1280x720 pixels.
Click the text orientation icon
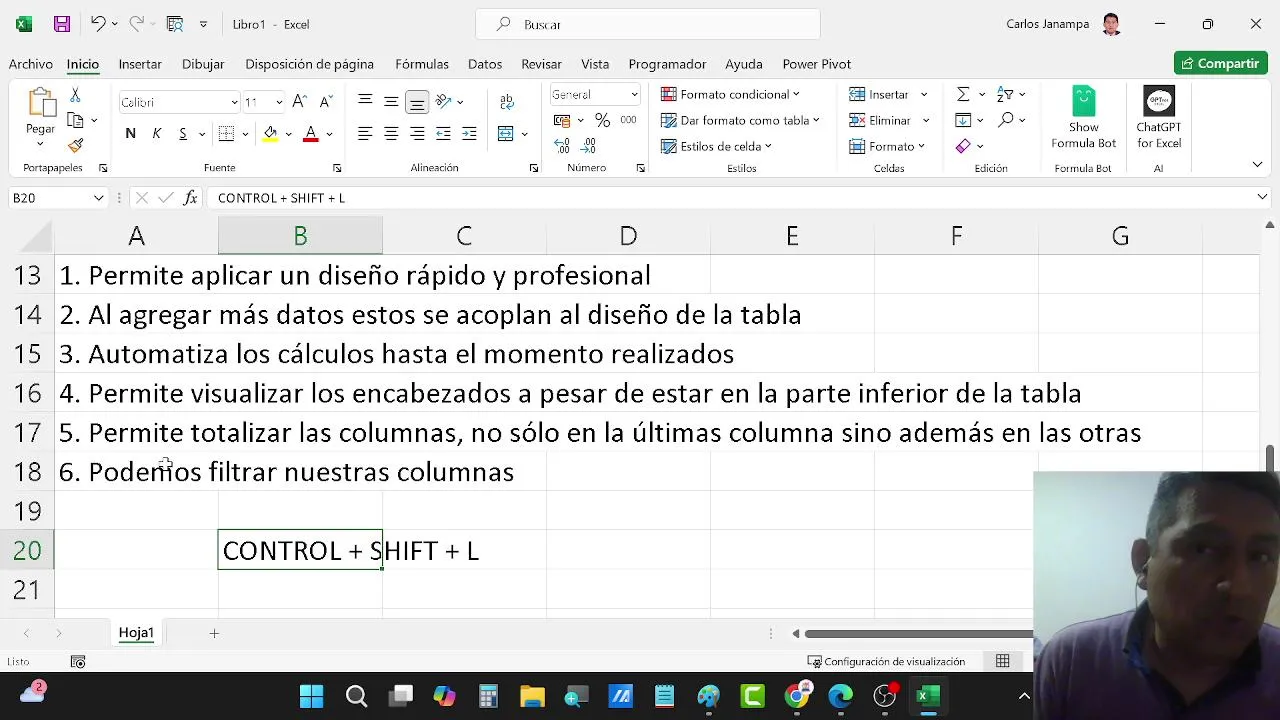[x=443, y=101]
